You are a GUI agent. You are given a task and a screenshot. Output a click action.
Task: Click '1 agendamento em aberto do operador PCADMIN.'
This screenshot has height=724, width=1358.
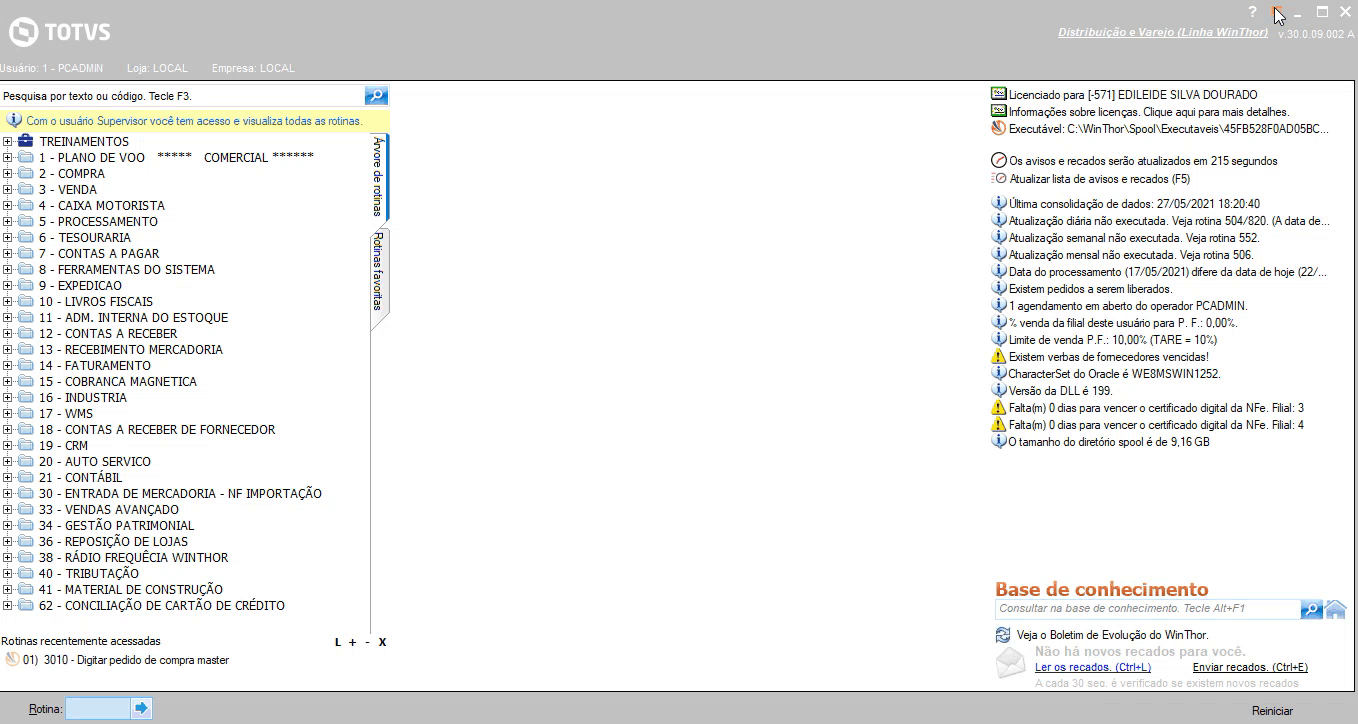coord(1128,305)
